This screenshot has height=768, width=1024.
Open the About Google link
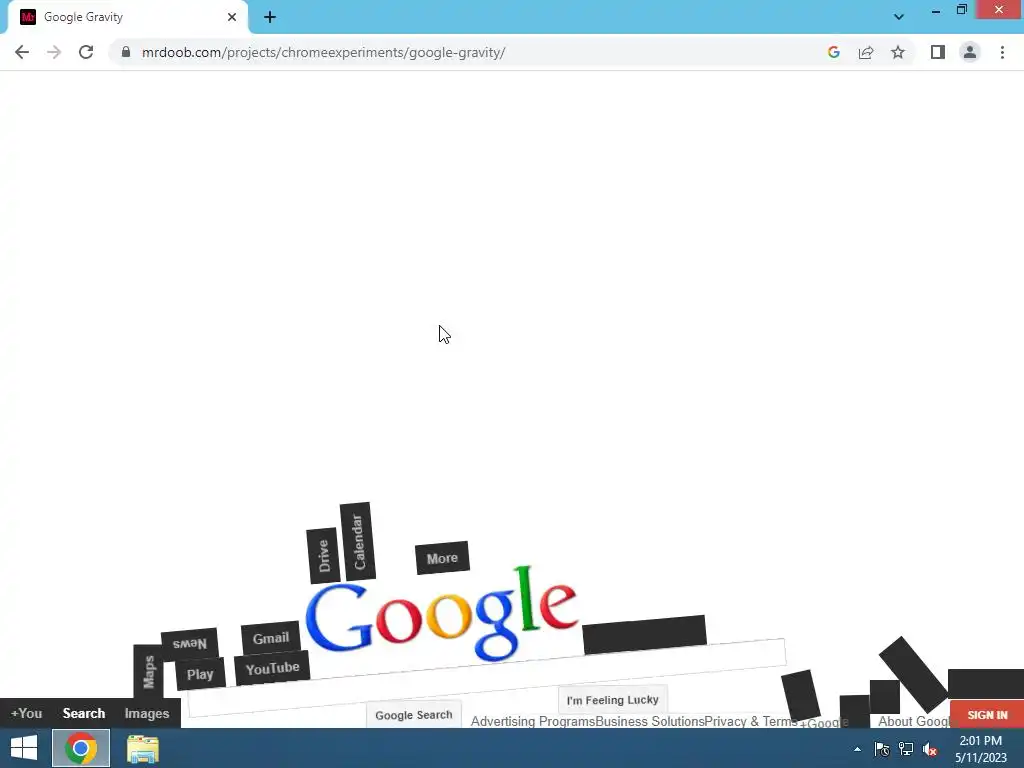click(x=913, y=721)
